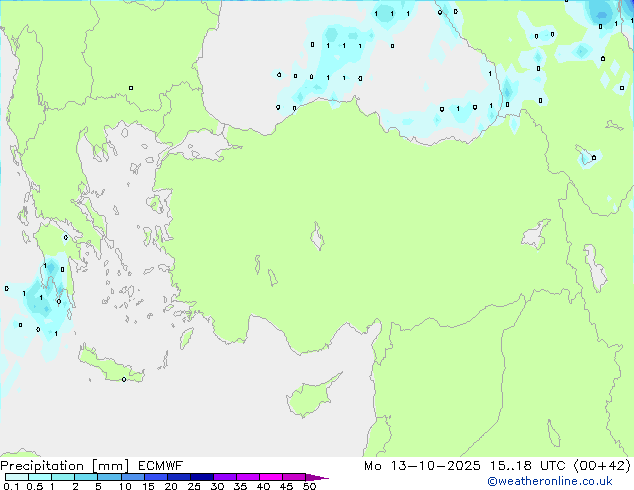Viewport: 634px width, 490px height.
Task: Click the island of Cyprus on the map
Action: [x=311, y=396]
